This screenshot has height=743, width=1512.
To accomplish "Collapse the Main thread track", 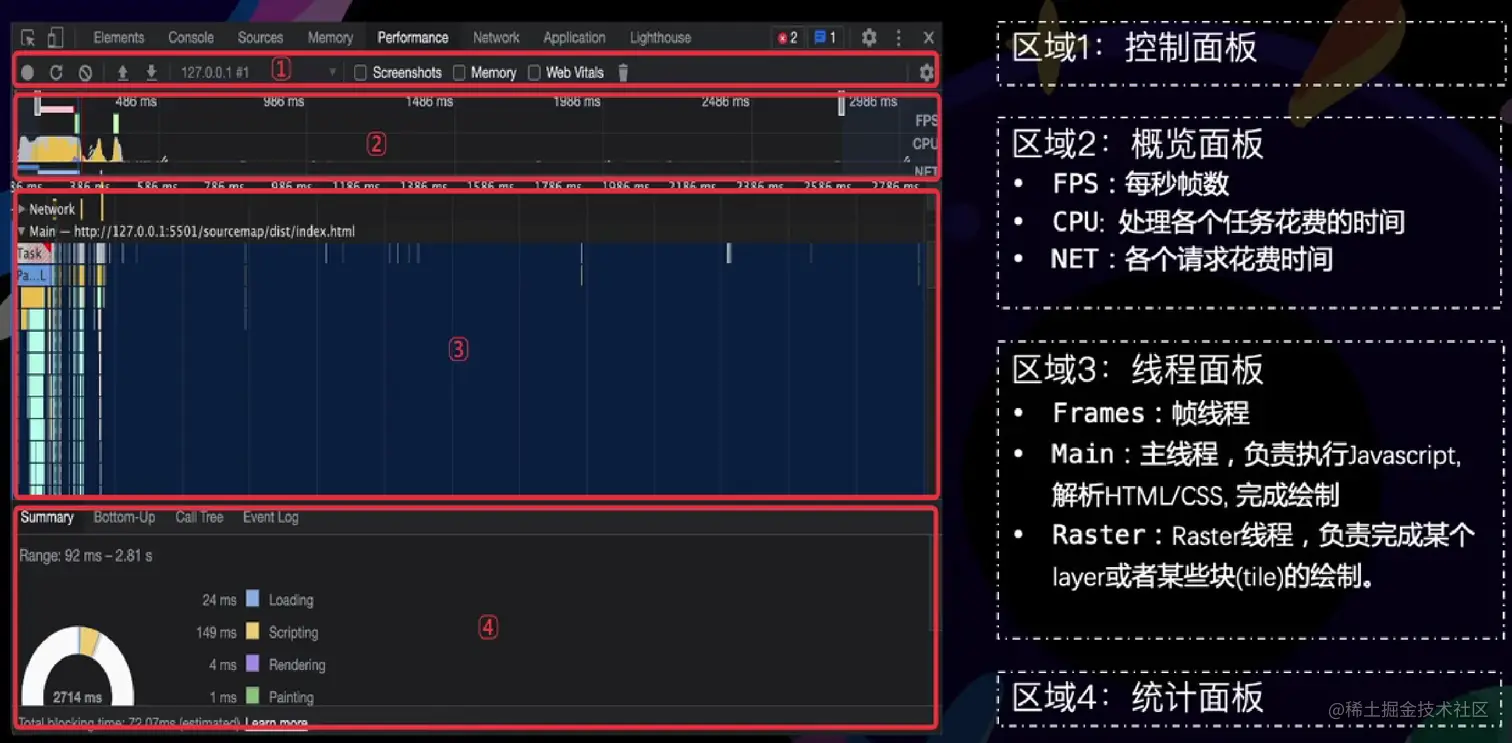I will click(22, 231).
